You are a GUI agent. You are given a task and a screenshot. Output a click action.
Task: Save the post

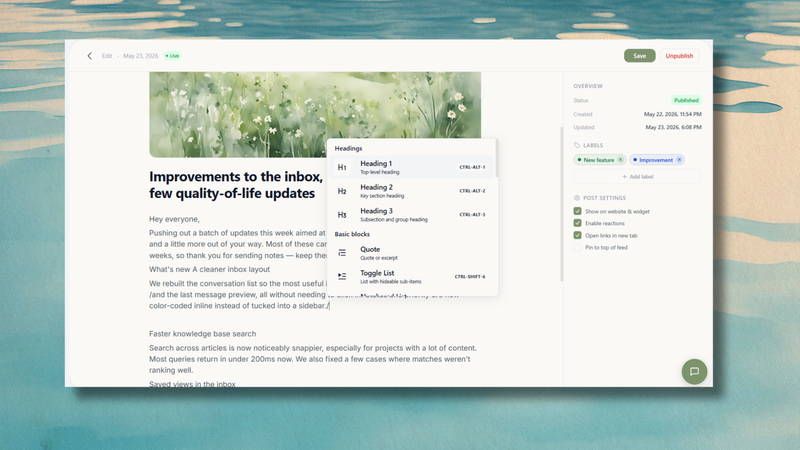639,56
